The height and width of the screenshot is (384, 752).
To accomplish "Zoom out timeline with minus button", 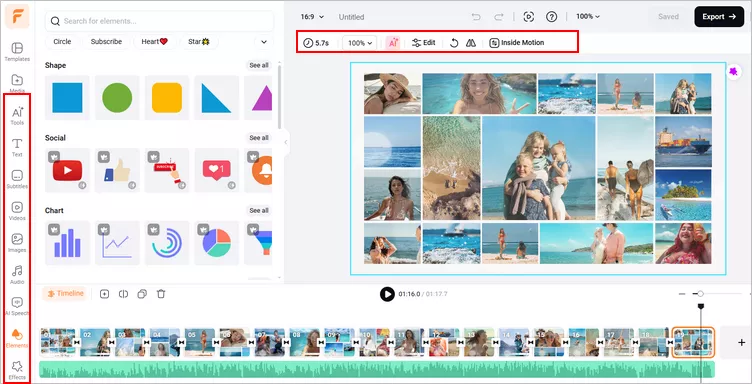I will (682, 294).
